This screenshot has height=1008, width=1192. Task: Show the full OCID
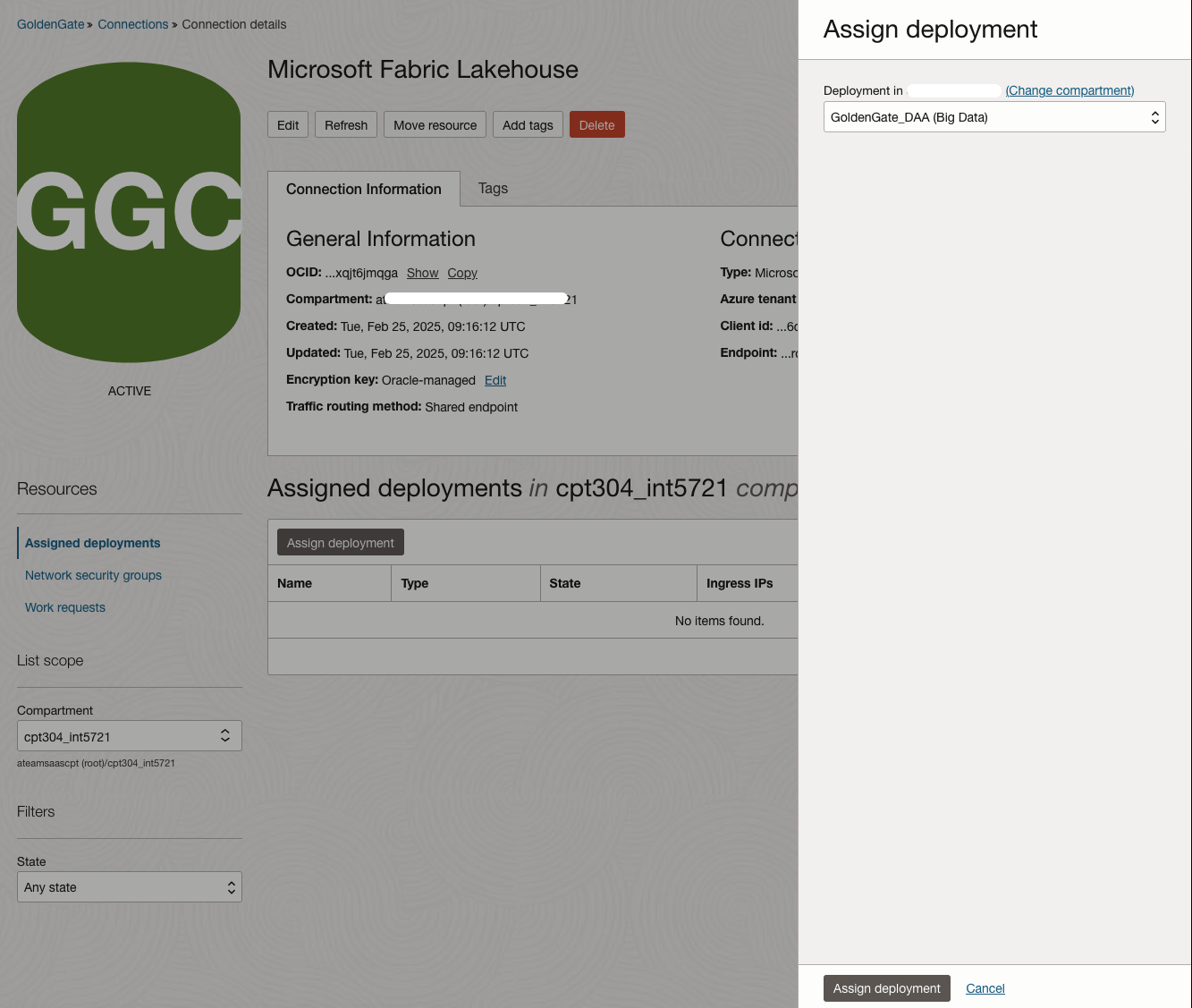[422, 273]
